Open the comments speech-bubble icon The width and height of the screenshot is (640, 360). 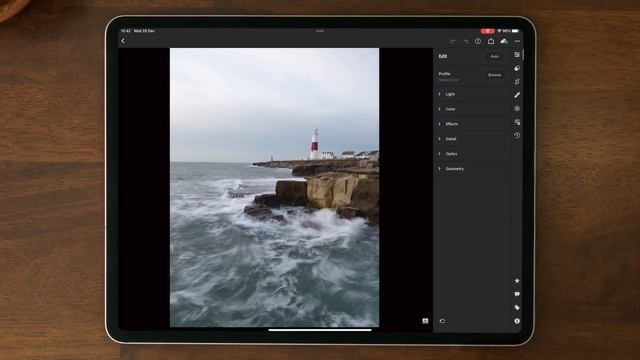click(517, 294)
